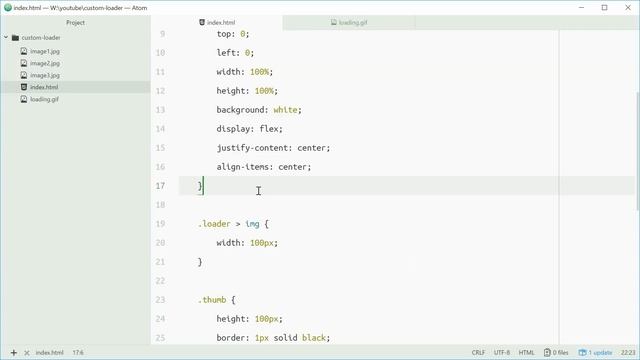
Task: Click the image2.jpg file icon
Action: click(x=24, y=63)
